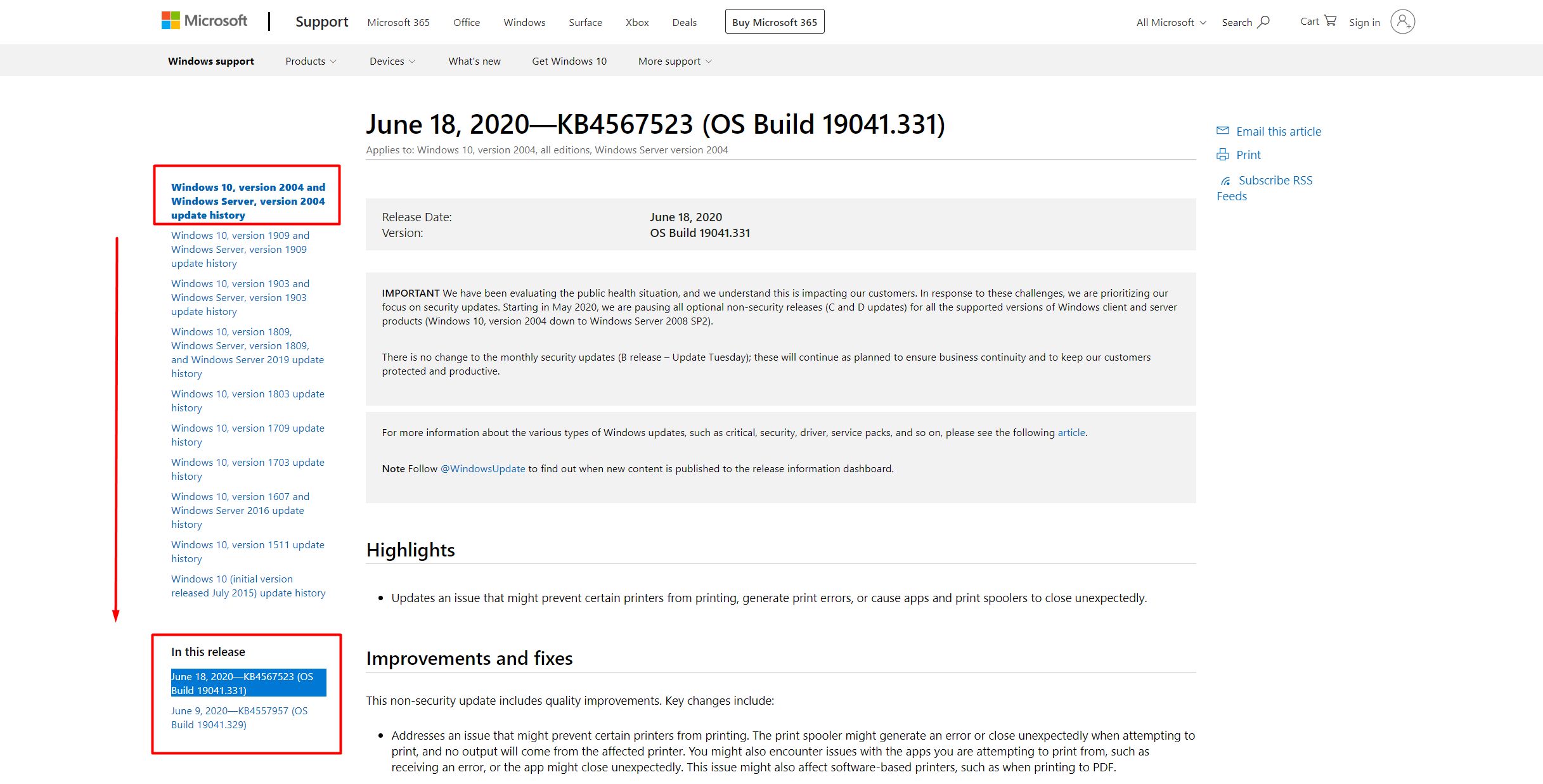This screenshot has width=1543, height=784.
Task: Click the Microsoft logo
Action: [204, 21]
